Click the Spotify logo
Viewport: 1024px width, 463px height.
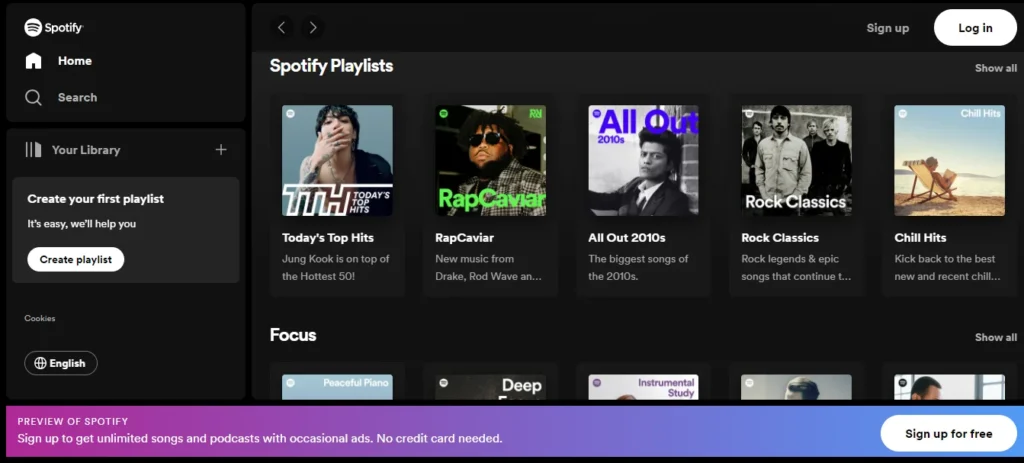[54, 27]
